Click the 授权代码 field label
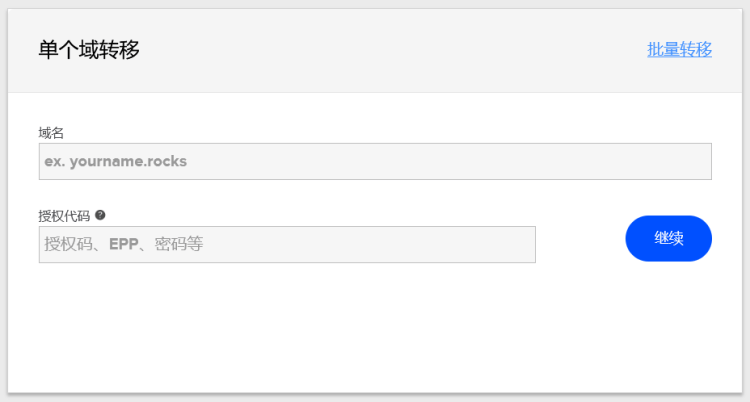The image size is (750, 402). point(64,216)
